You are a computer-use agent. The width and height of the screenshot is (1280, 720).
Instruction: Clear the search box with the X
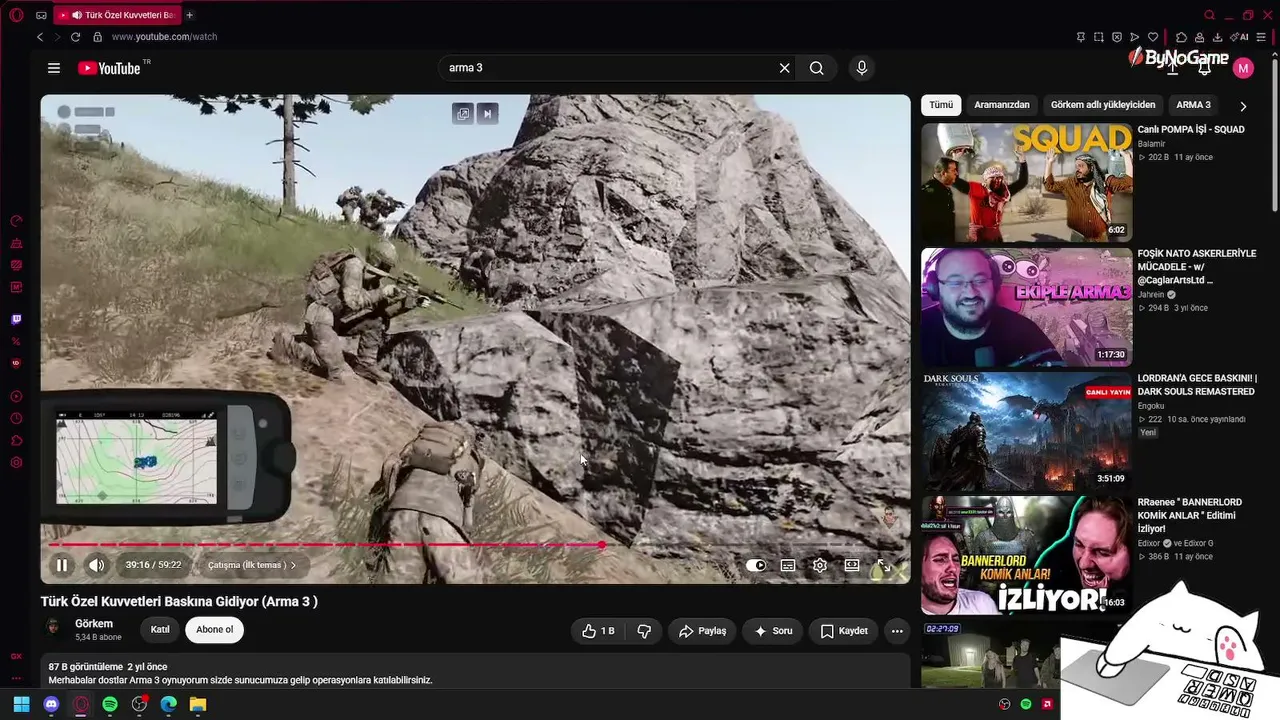pos(785,68)
